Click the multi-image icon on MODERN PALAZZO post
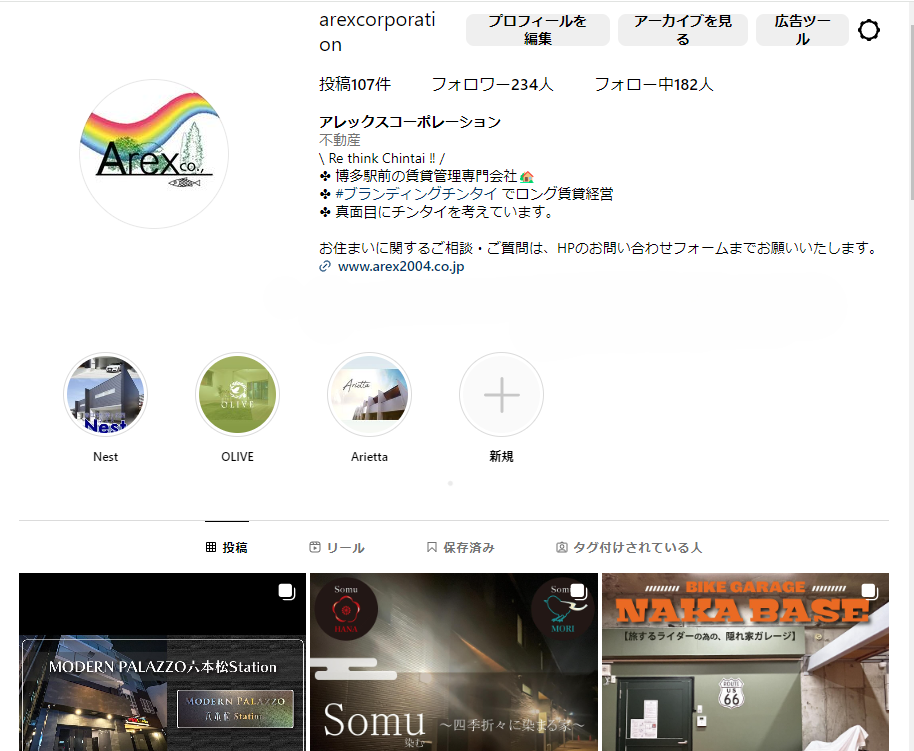Viewport: 914px width, 751px height. (287, 591)
